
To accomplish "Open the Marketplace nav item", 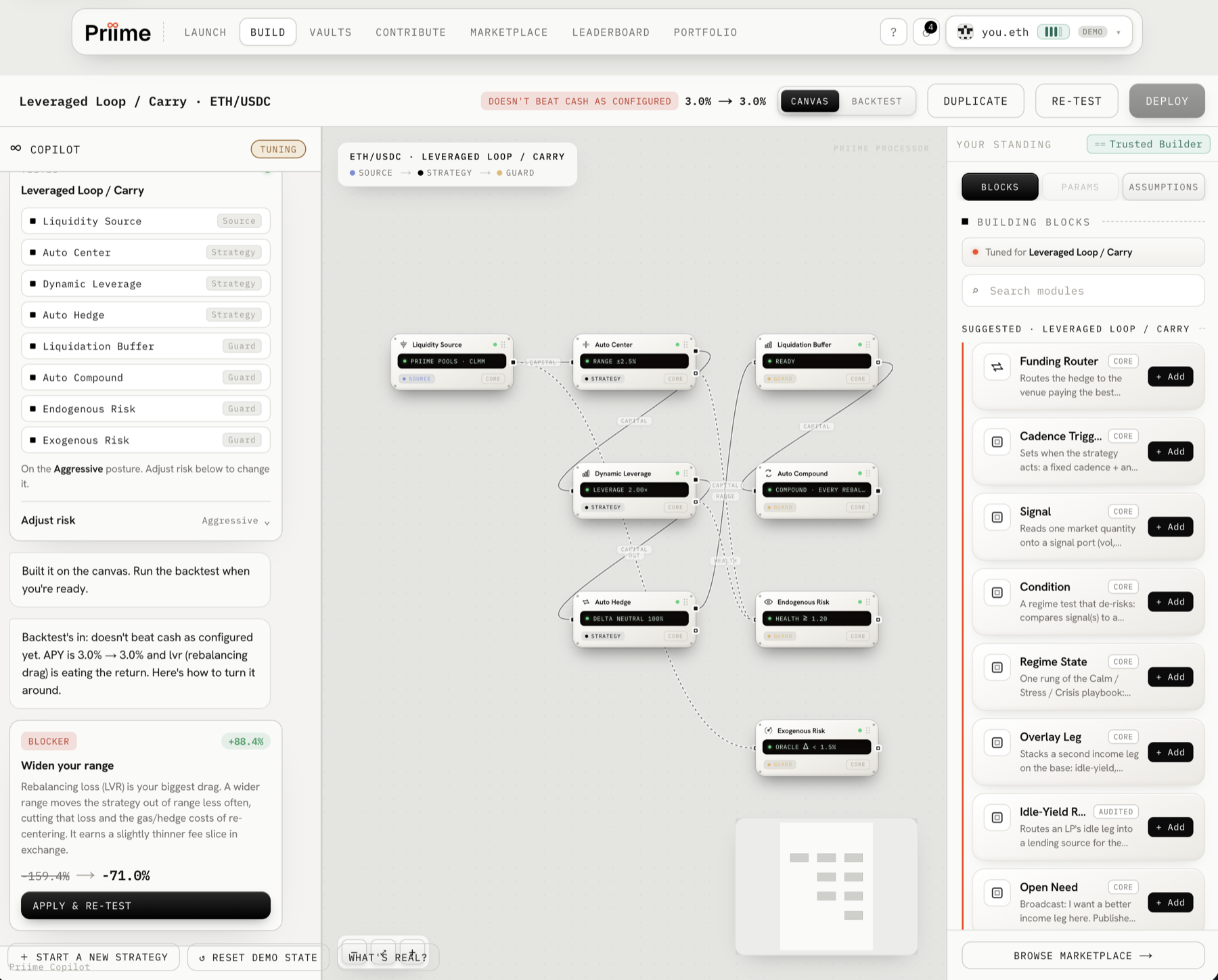I will point(509,32).
